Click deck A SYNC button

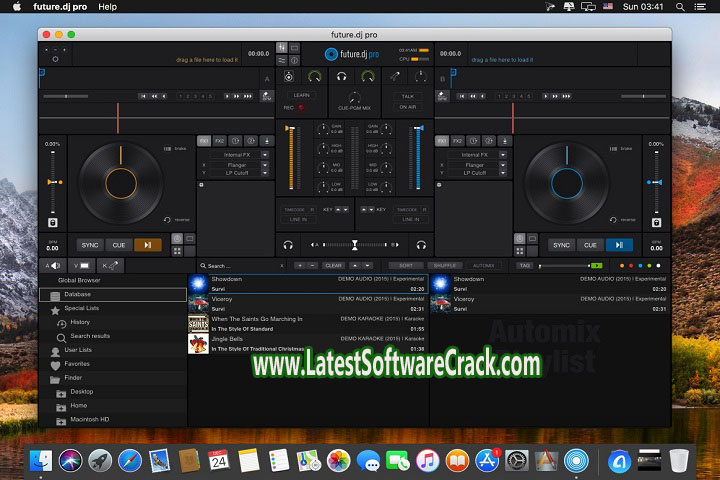pos(90,245)
